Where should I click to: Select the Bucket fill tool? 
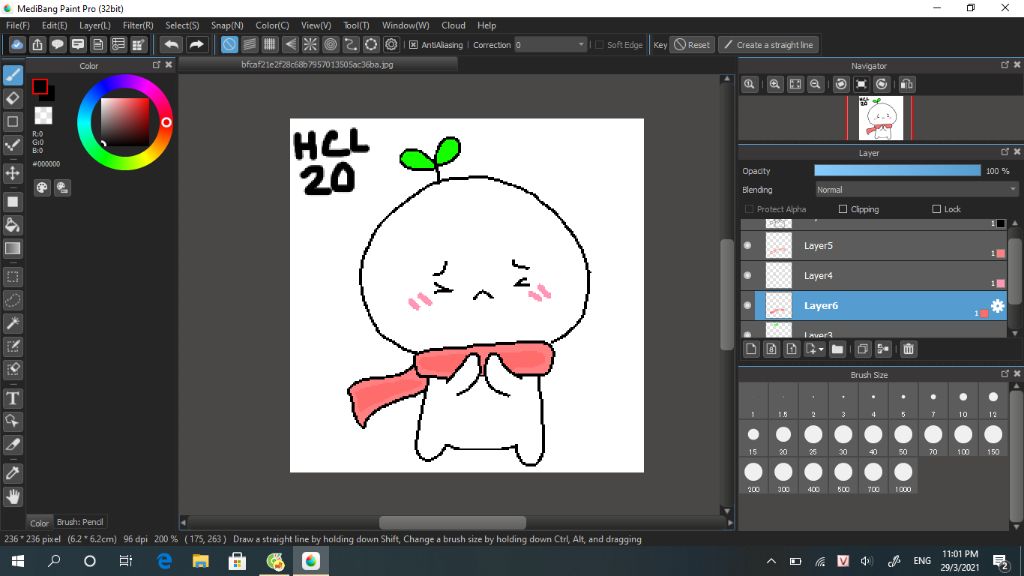click(x=13, y=225)
